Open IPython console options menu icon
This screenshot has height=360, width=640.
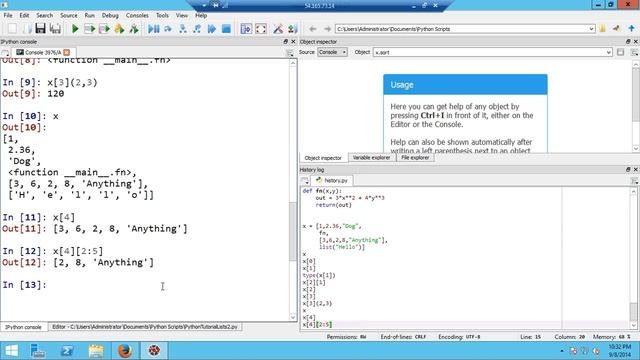coord(290,53)
